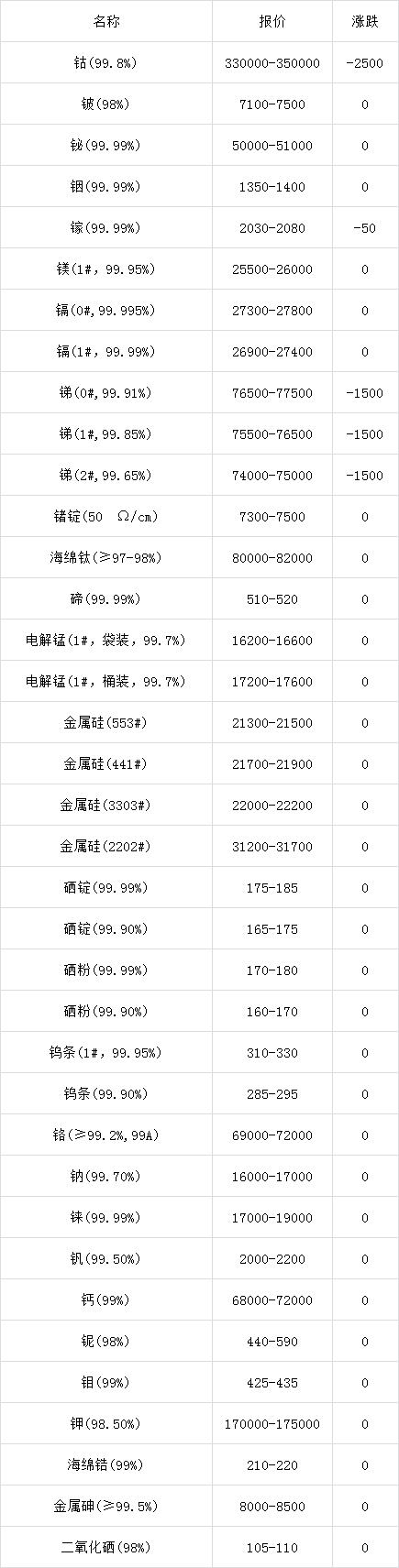Click price 21300-21500 for 金属硅(553#)
The width and height of the screenshot is (399, 1568).
(x=272, y=723)
